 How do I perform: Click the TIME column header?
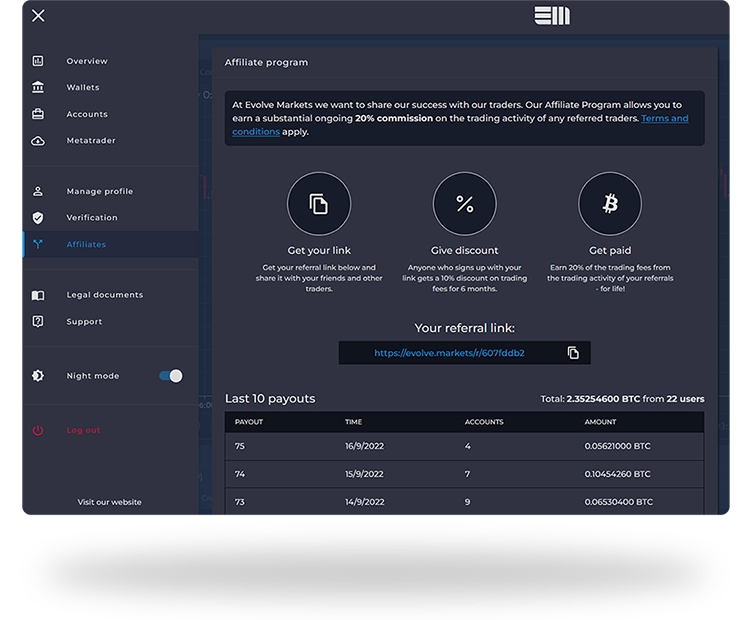pyautogui.click(x=353, y=422)
